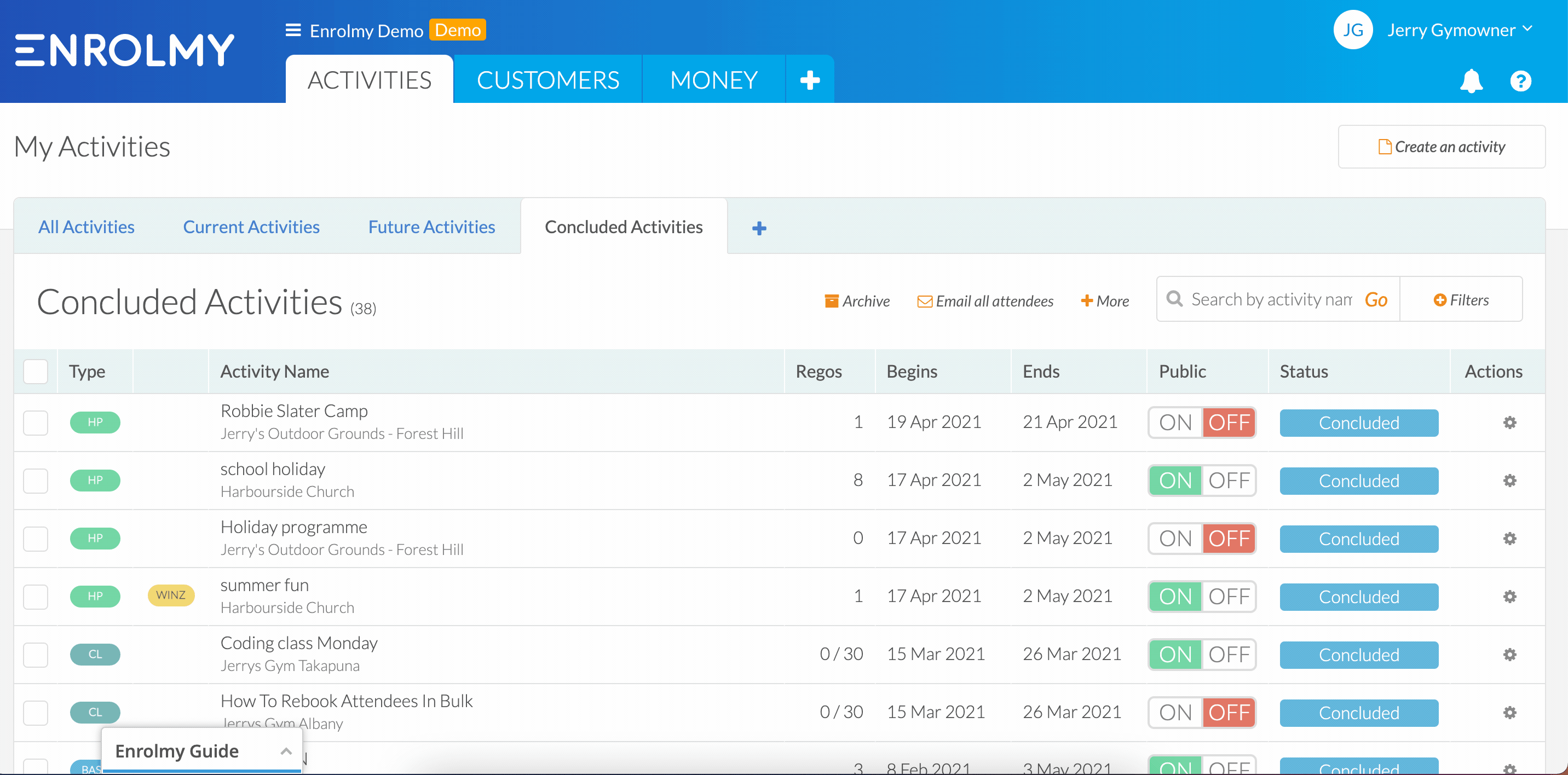Open actions gear for summer fun
The image size is (1568, 775).
pos(1509,596)
